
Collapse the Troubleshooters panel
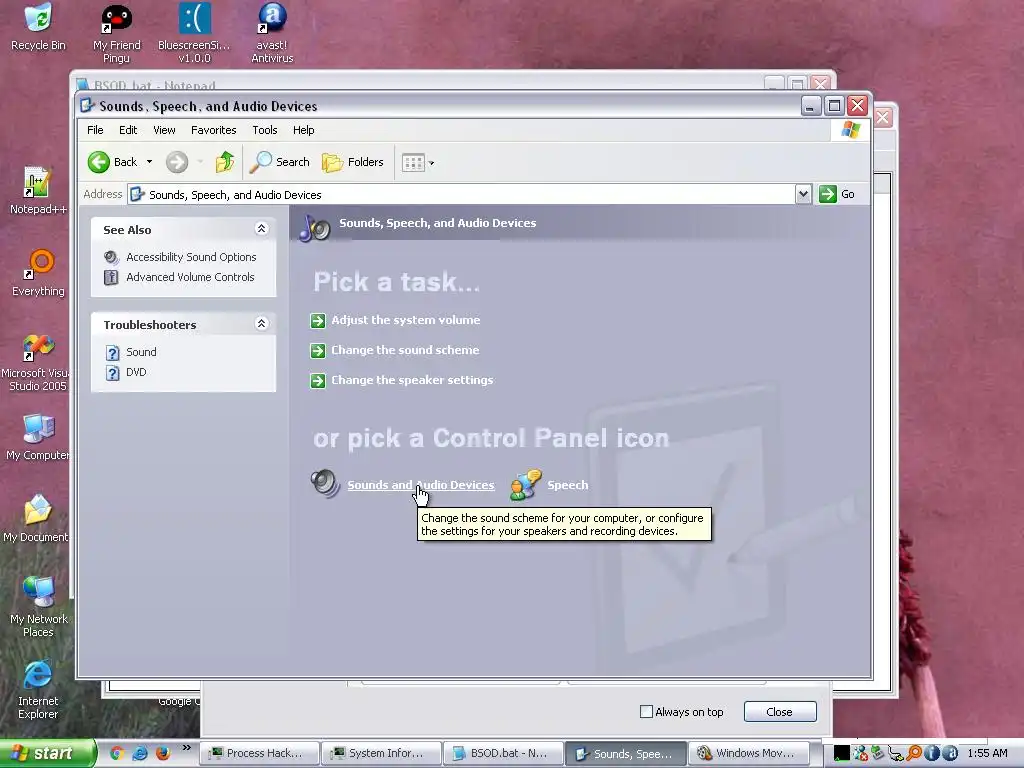point(261,323)
